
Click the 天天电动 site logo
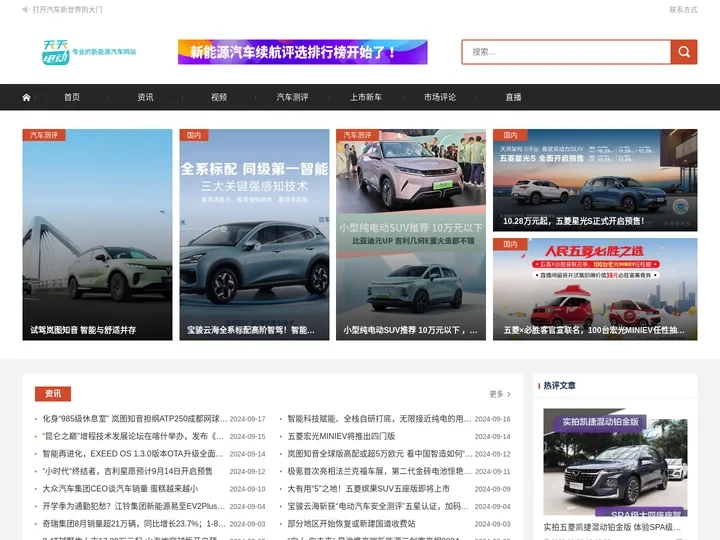click(56, 52)
